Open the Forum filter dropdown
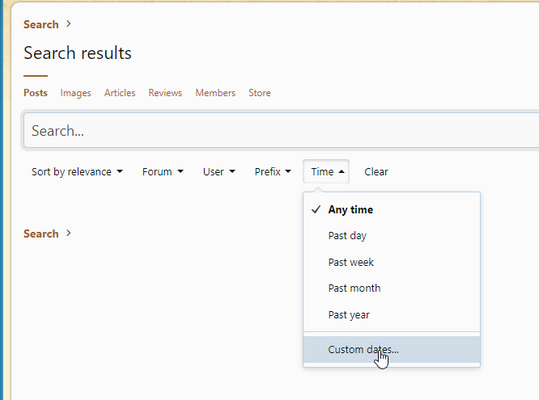Image resolution: width=539 pixels, height=400 pixels. point(163,171)
